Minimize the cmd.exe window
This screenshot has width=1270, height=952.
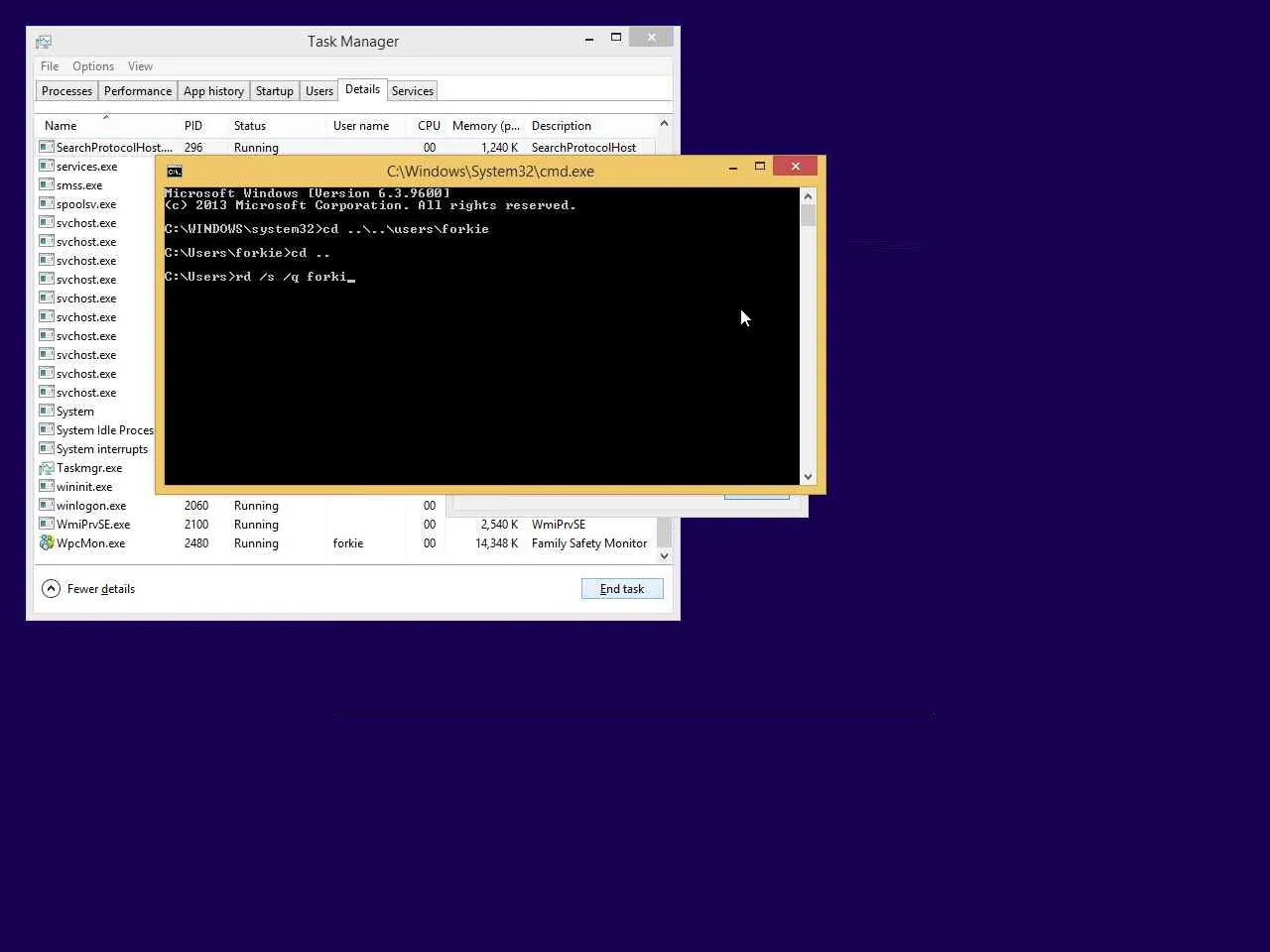click(x=733, y=167)
